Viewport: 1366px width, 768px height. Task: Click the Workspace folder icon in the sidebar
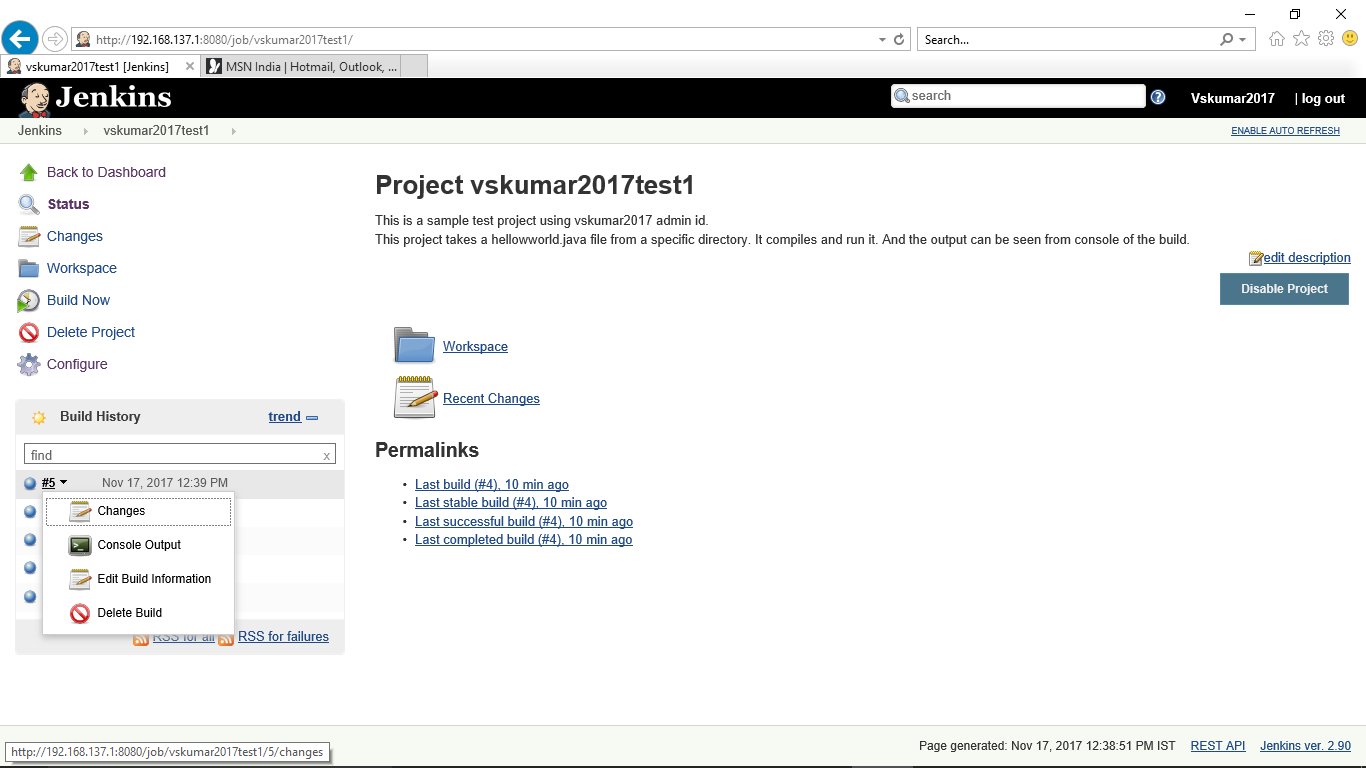29,268
